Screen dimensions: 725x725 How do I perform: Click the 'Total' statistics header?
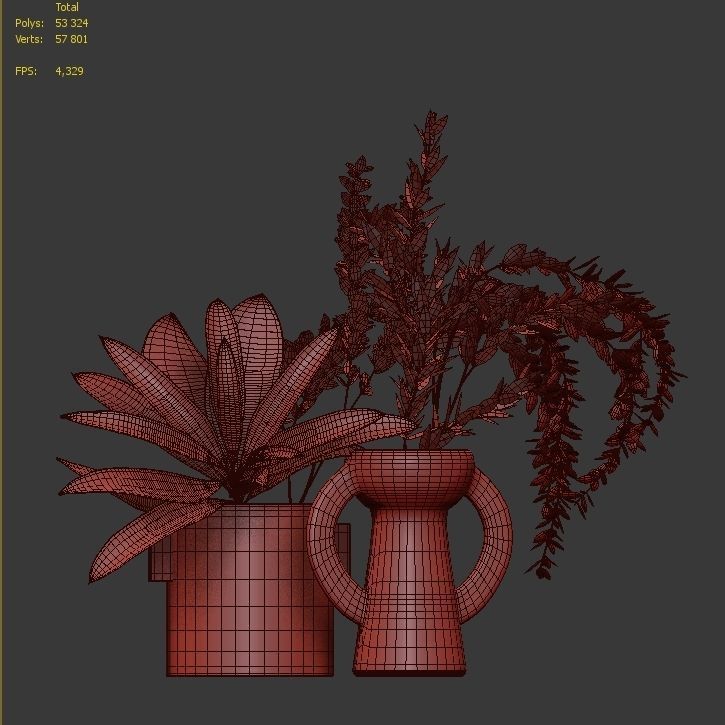(67, 7)
